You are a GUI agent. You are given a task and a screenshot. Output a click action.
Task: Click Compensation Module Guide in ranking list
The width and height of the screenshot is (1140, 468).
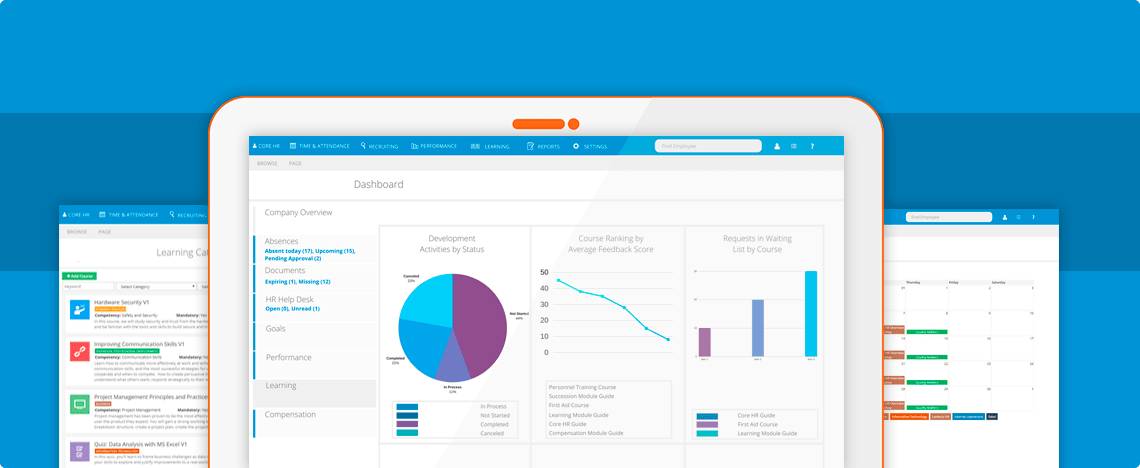(586, 433)
